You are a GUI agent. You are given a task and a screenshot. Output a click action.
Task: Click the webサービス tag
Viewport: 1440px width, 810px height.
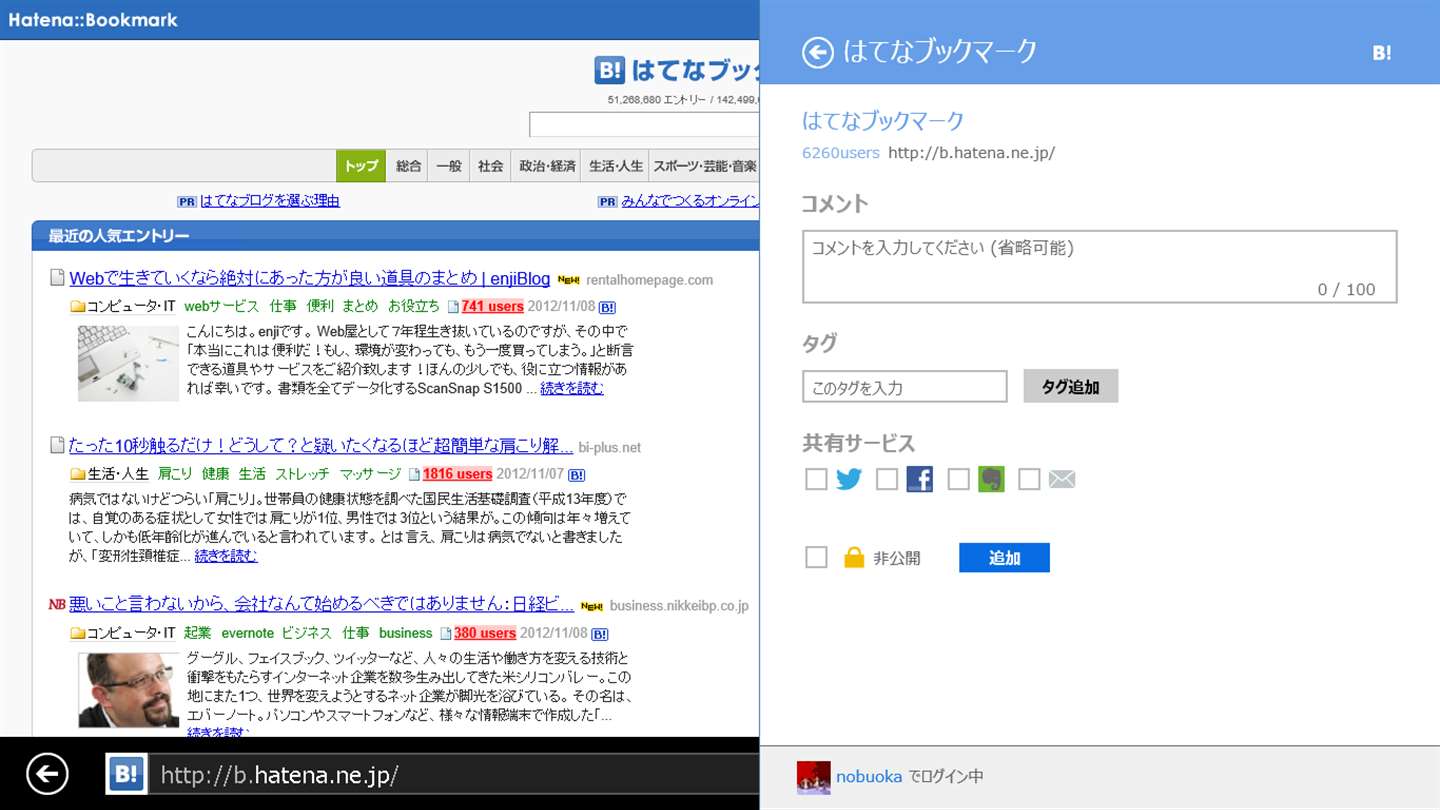tap(221, 306)
